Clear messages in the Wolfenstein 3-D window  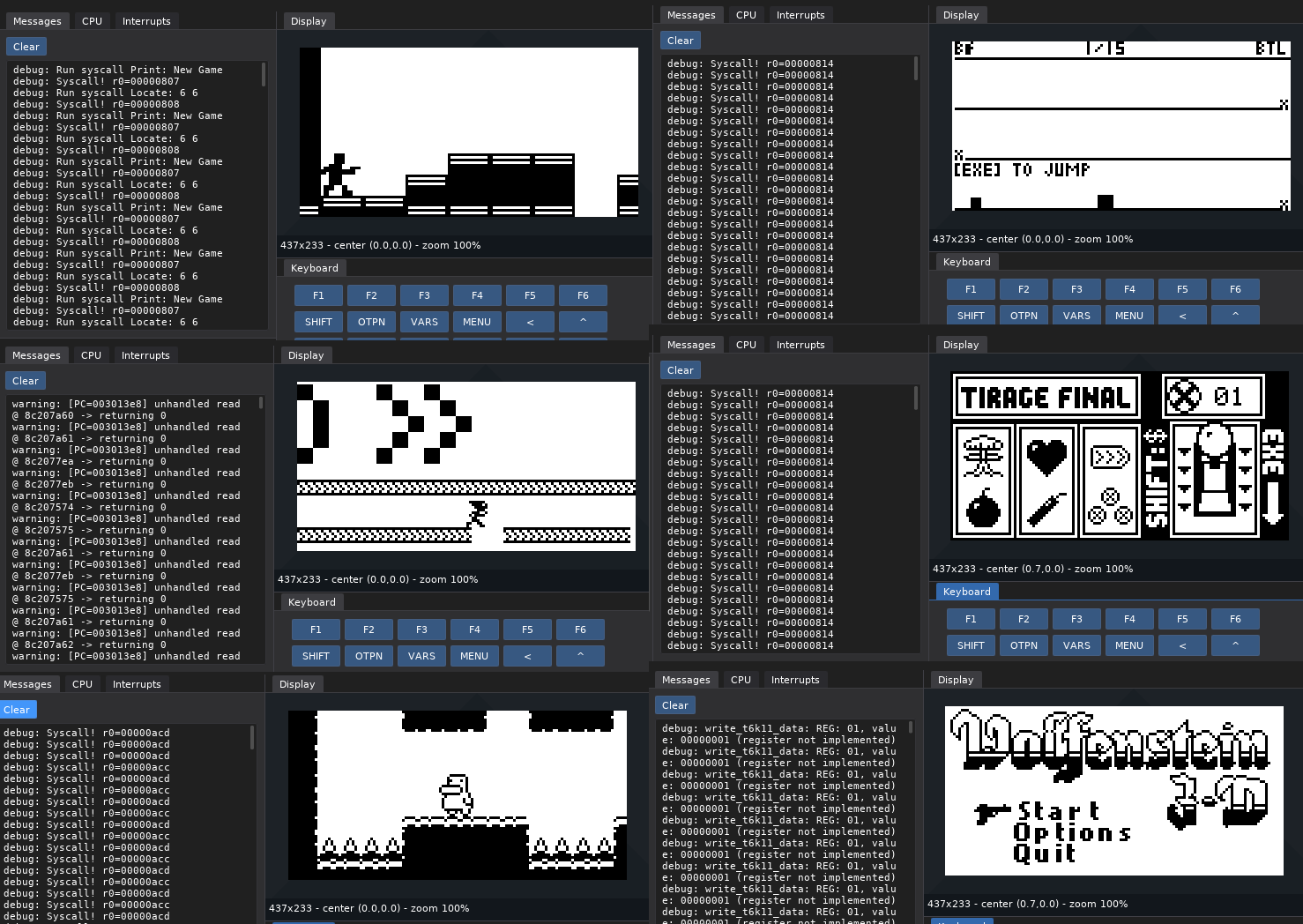674,705
